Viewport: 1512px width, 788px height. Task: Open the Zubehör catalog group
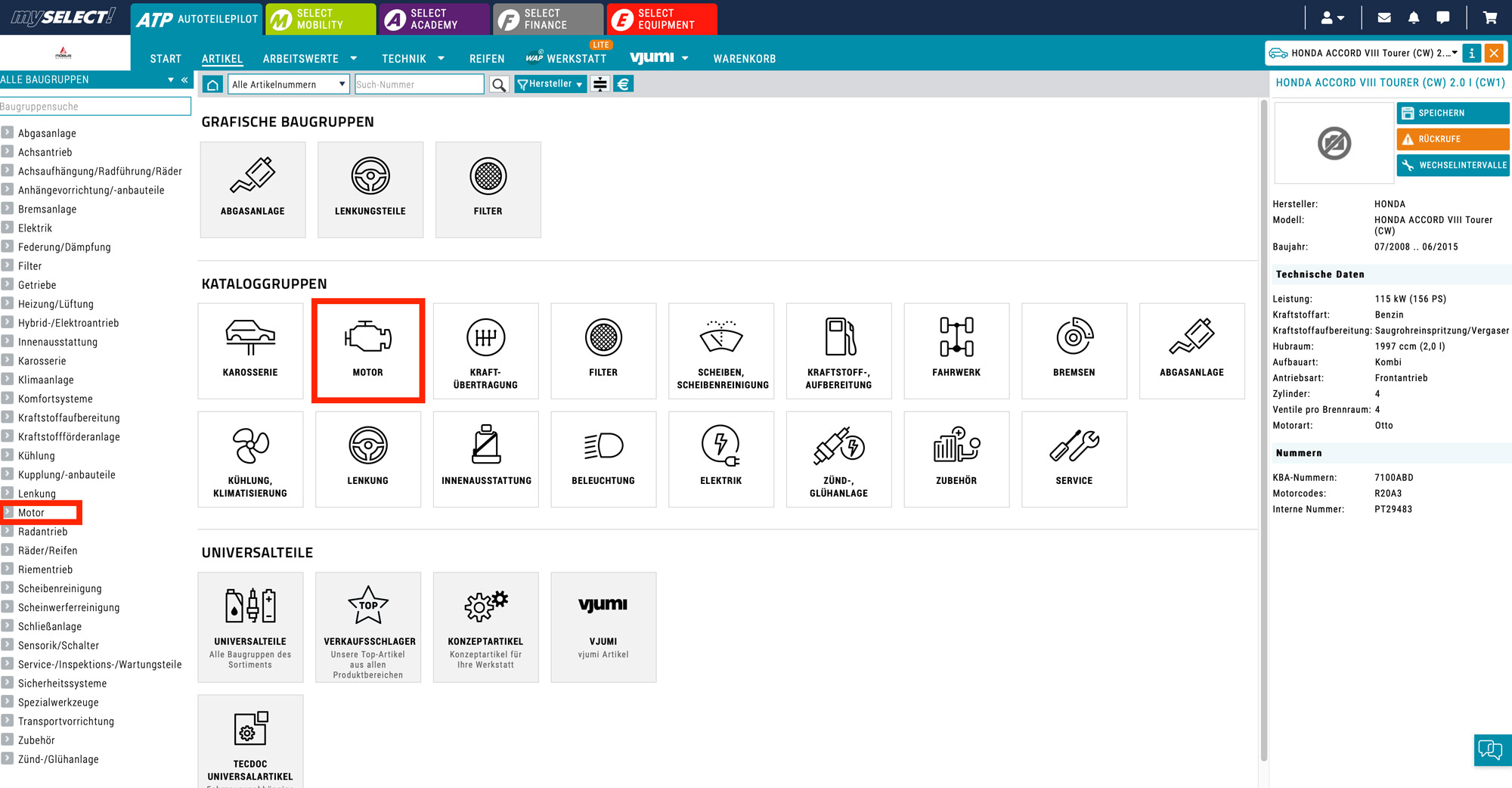coord(956,459)
